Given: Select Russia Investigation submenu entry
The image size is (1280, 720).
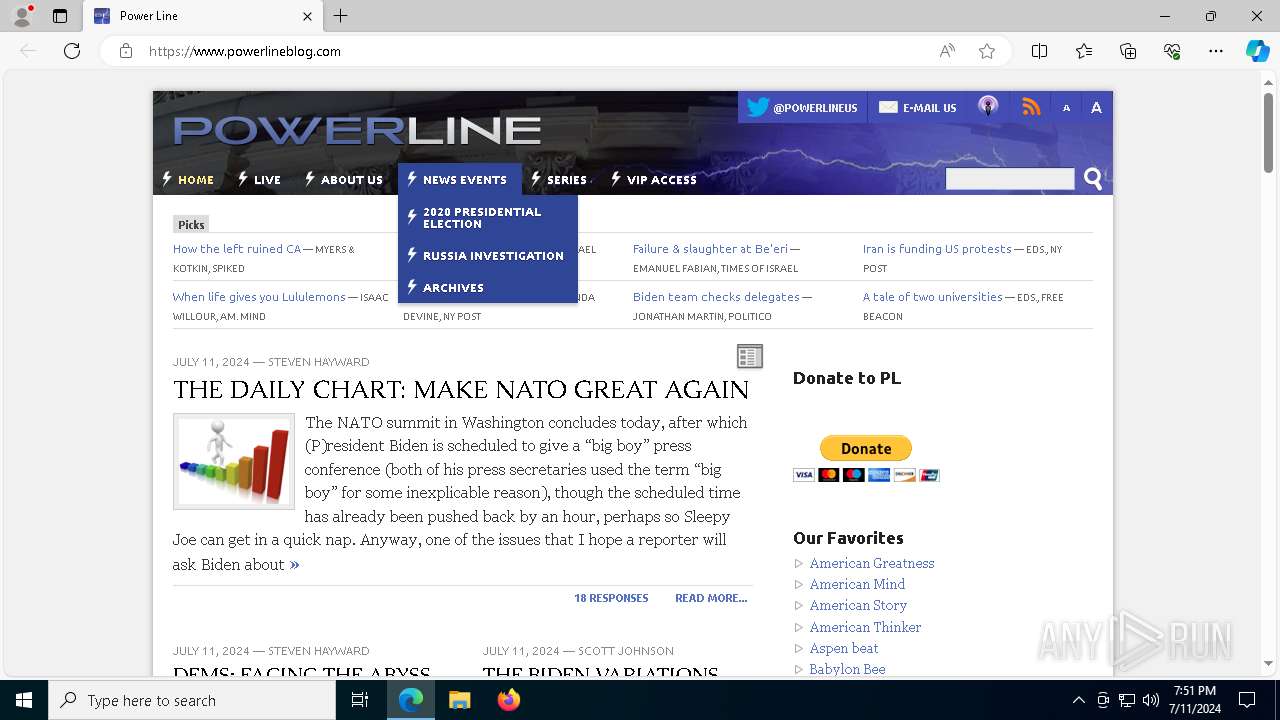Looking at the screenshot, I should click(487, 256).
